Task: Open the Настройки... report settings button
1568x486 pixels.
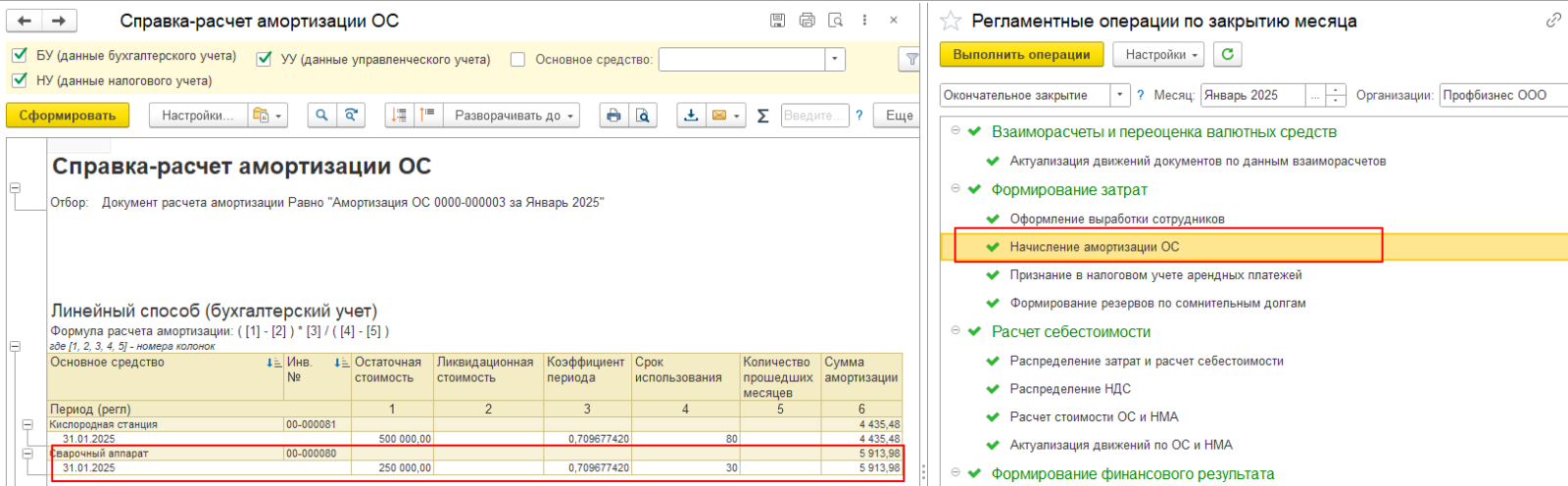Action: (x=198, y=116)
